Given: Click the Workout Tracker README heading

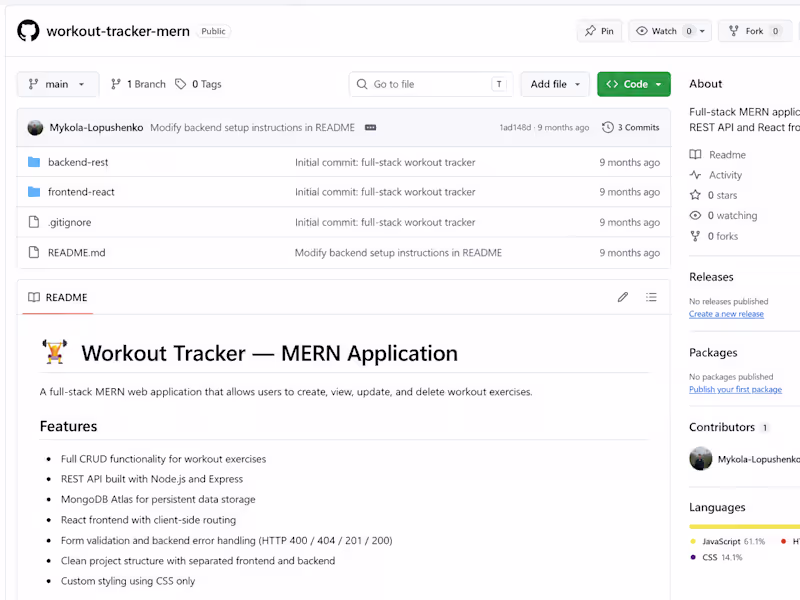Looking at the screenshot, I should (x=249, y=353).
